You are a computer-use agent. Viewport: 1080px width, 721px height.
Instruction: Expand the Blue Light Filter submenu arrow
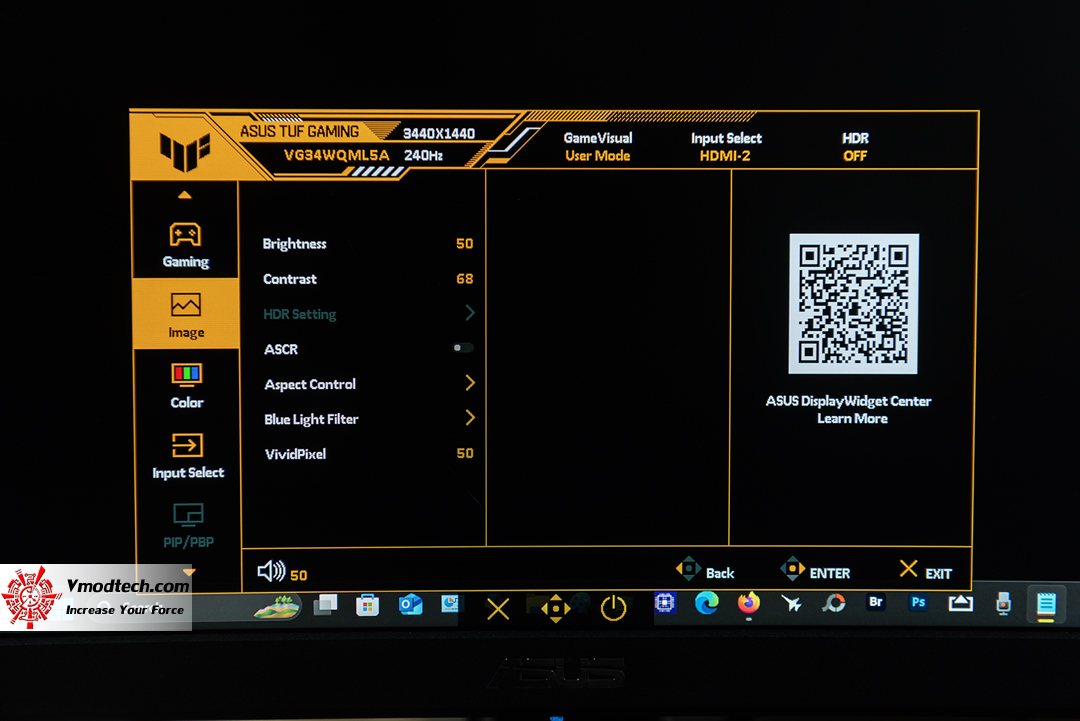coord(470,418)
